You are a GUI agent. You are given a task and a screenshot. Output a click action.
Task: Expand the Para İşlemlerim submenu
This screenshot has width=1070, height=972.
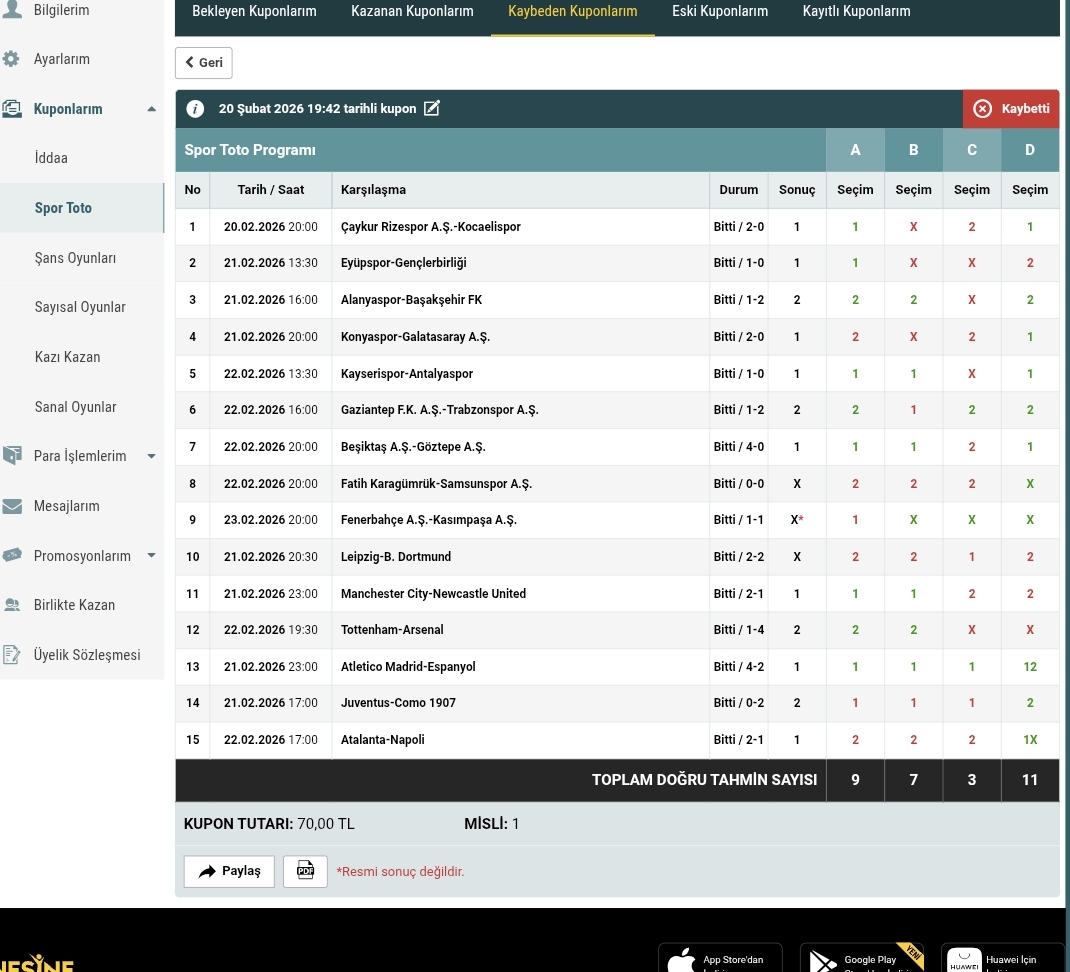[x=151, y=457]
